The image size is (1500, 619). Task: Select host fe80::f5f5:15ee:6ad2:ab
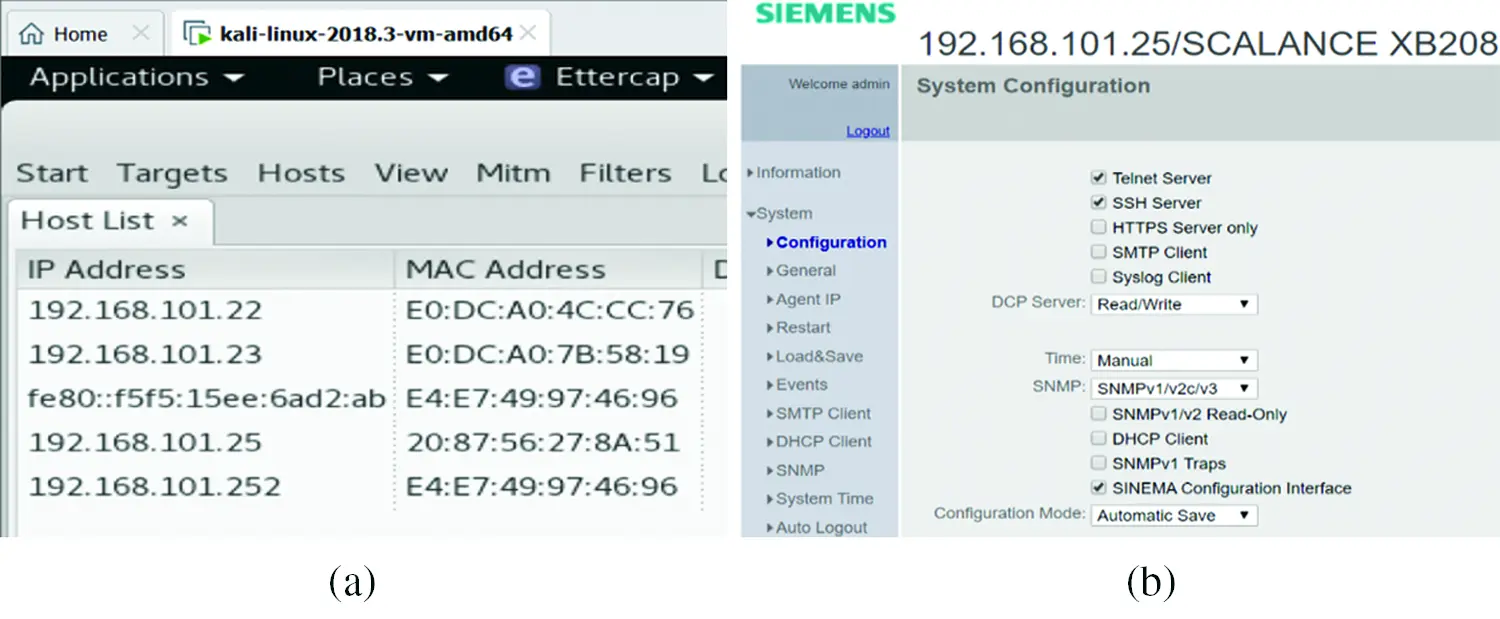tap(207, 399)
